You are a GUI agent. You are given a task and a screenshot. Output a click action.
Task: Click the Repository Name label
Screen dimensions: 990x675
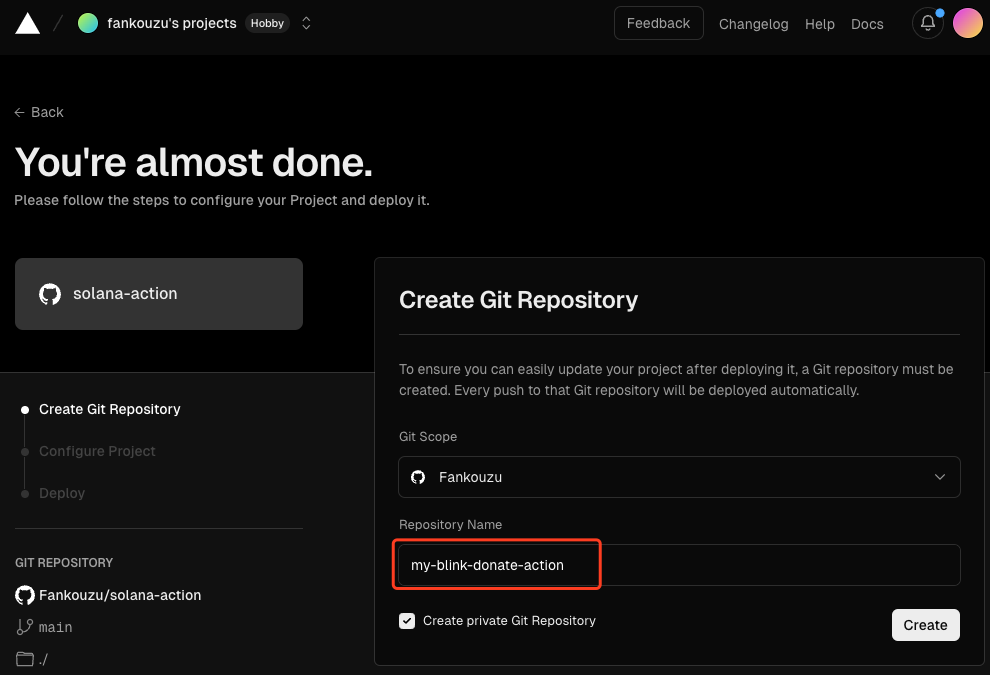[x=450, y=525]
